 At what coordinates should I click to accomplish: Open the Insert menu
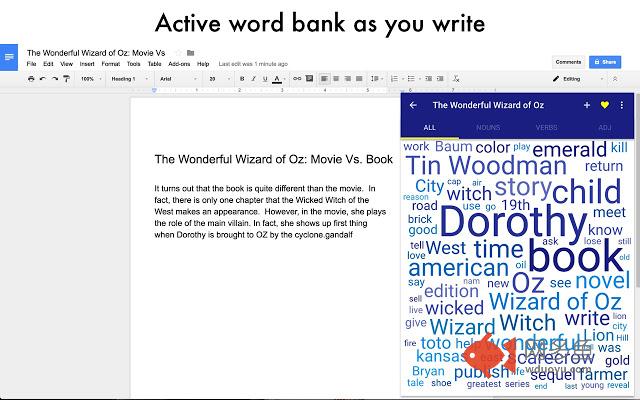pyautogui.click(x=87, y=64)
